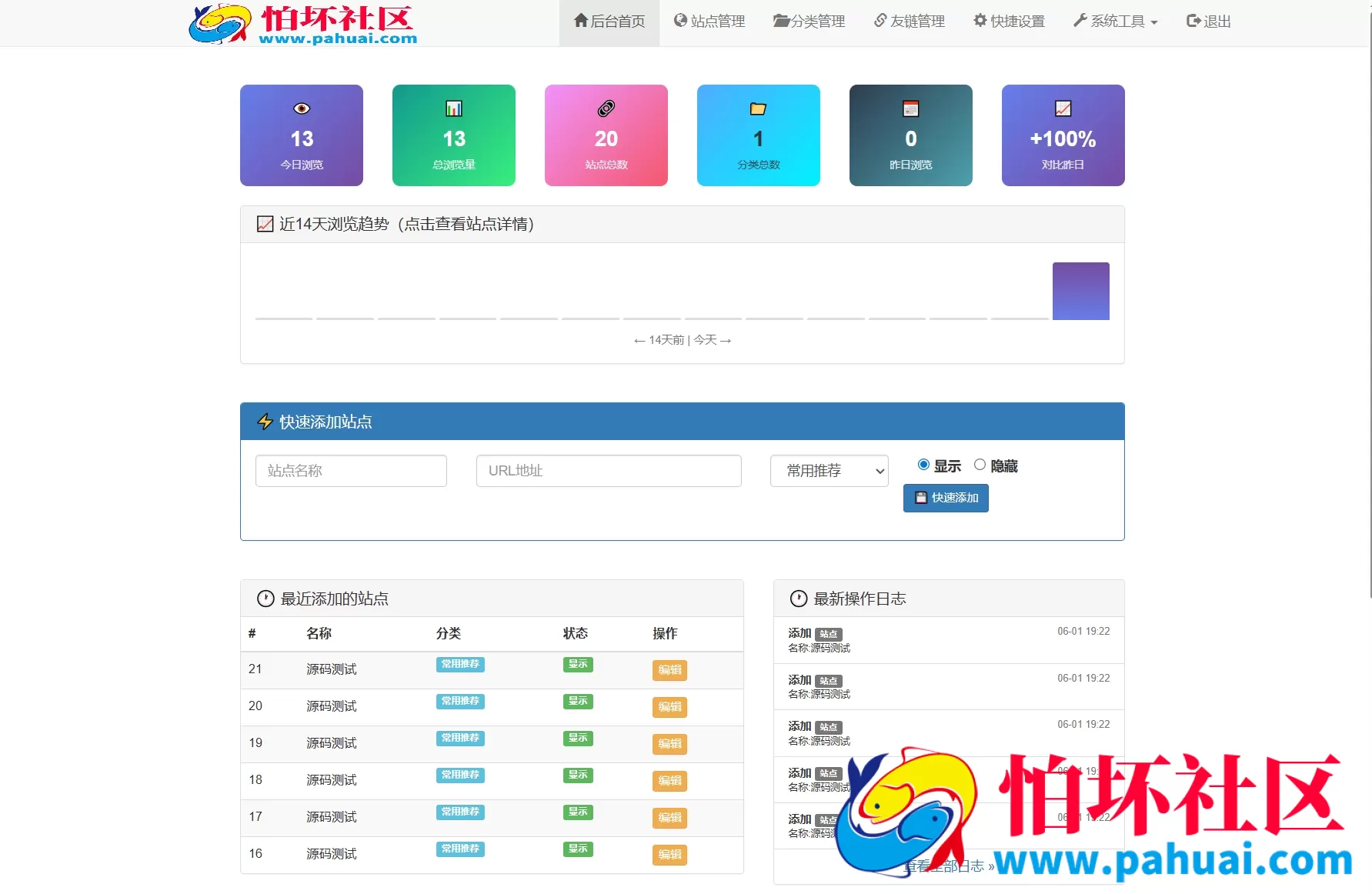Image resolution: width=1372 pixels, height=894 pixels.
Task: Focus the URL地址 input field
Action: tap(609, 471)
